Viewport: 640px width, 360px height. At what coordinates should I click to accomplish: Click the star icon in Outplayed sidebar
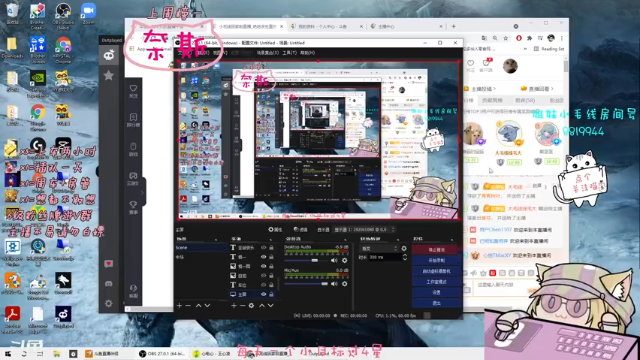(109, 76)
